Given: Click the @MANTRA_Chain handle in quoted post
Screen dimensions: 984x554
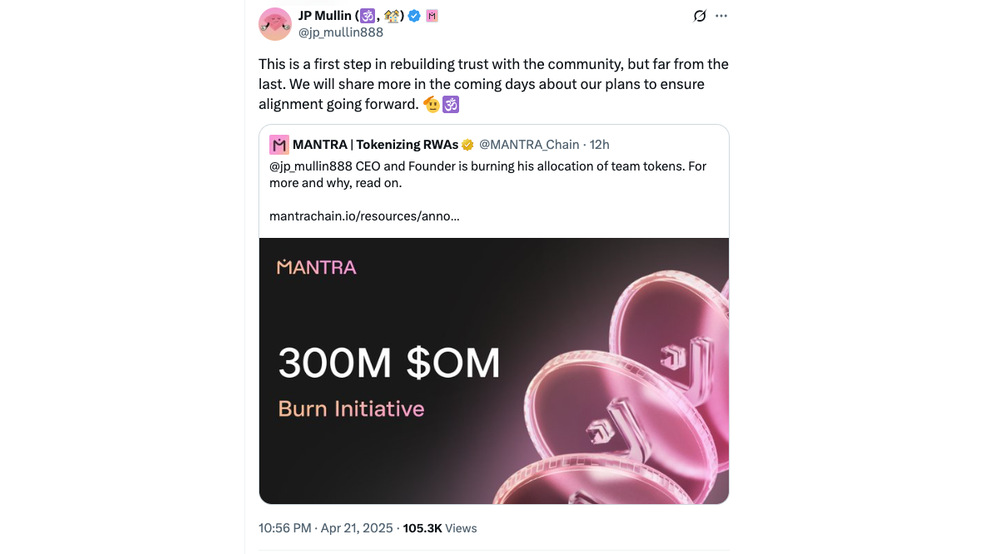Looking at the screenshot, I should pyautogui.click(x=529, y=145).
